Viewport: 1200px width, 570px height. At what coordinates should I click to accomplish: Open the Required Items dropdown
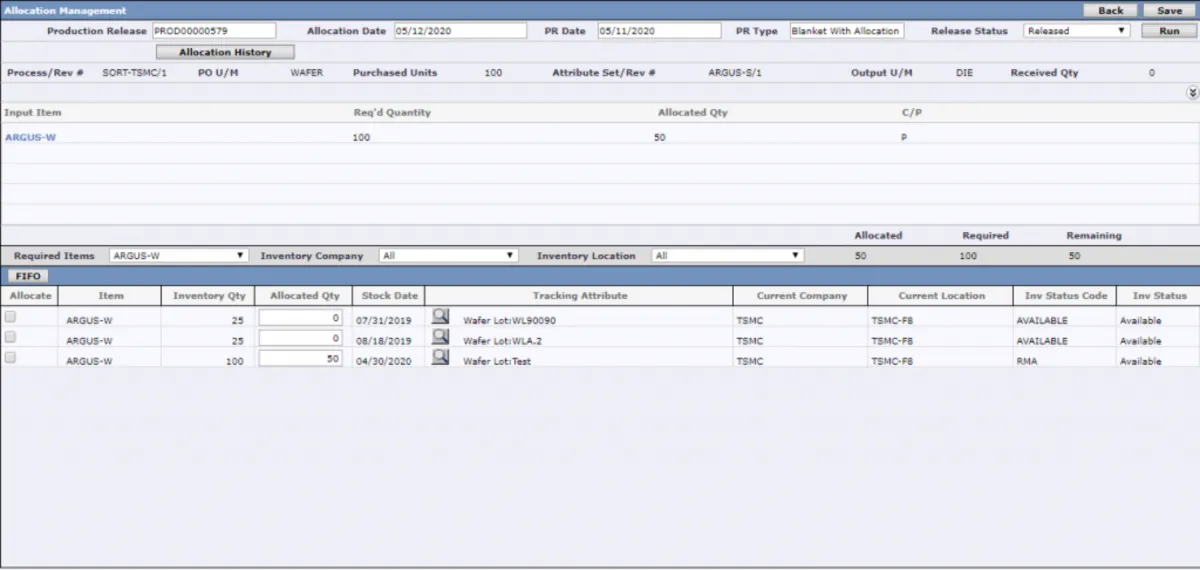pyautogui.click(x=179, y=256)
